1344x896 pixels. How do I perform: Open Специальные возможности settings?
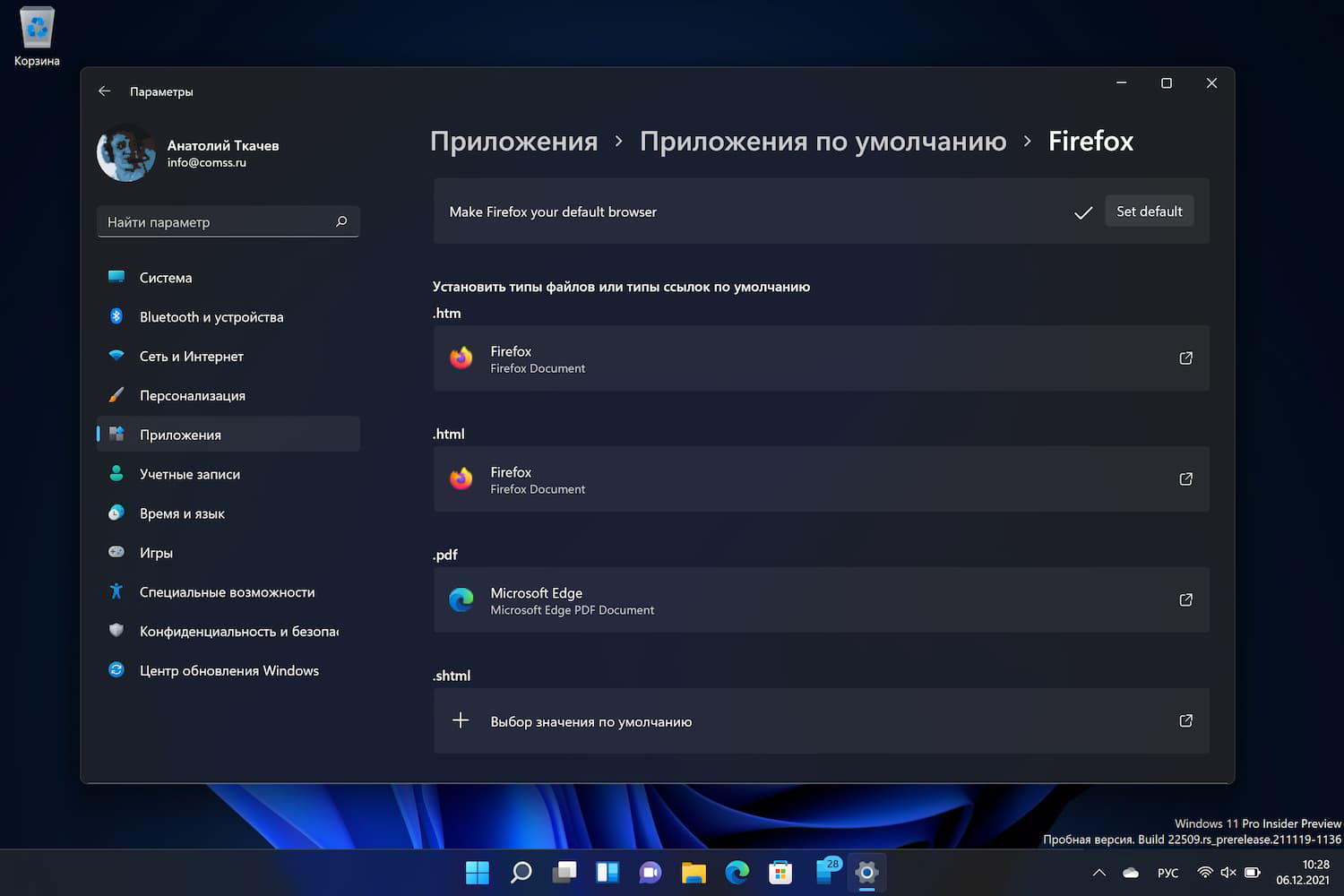[x=228, y=592]
